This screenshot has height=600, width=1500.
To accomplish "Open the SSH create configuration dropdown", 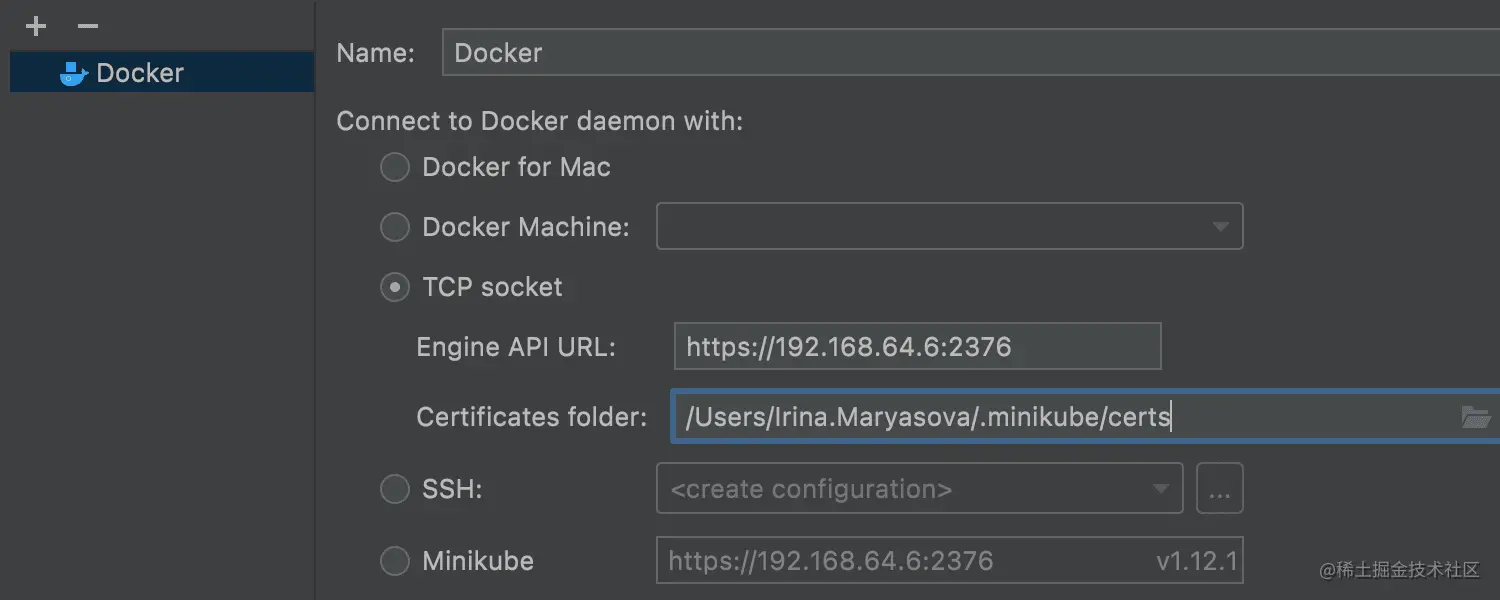I will (x=919, y=488).
